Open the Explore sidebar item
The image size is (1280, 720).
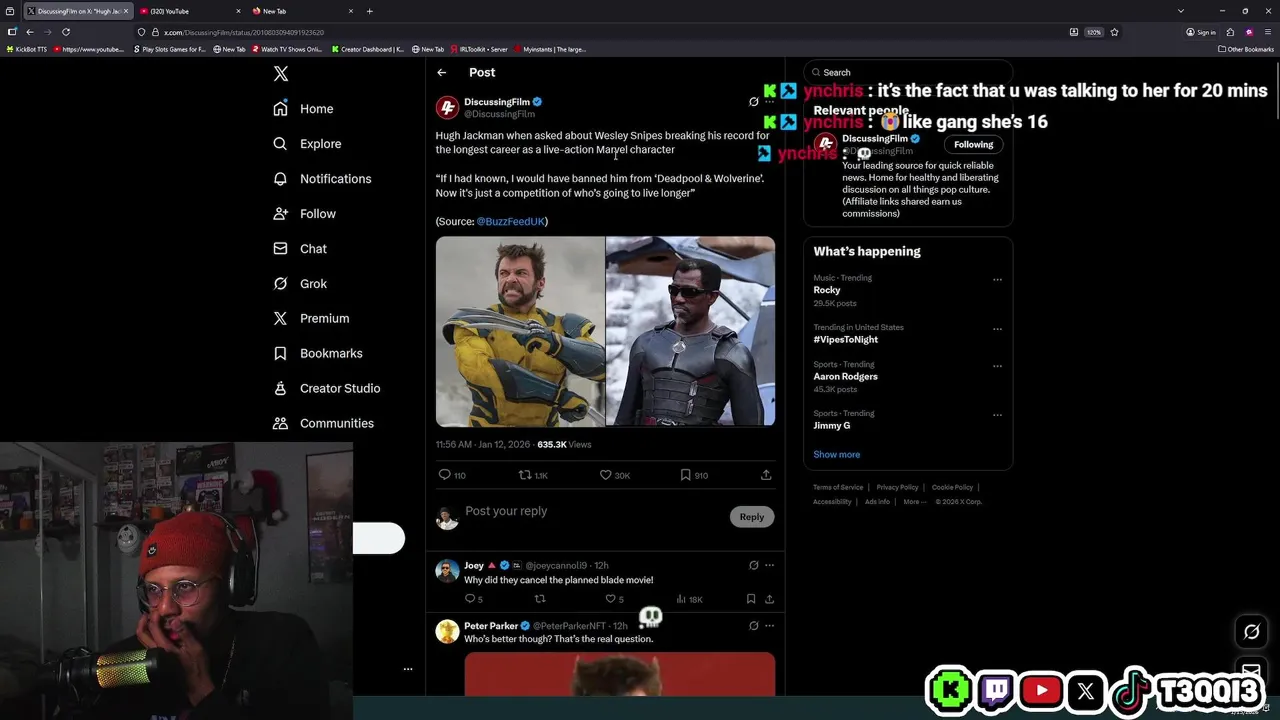click(x=307, y=144)
